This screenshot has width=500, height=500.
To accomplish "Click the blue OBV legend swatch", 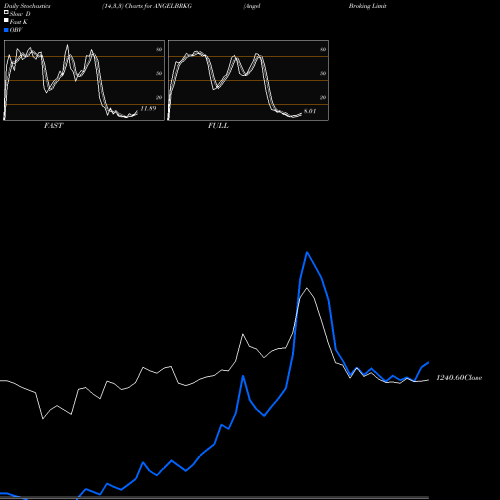I will (x=6, y=30).
